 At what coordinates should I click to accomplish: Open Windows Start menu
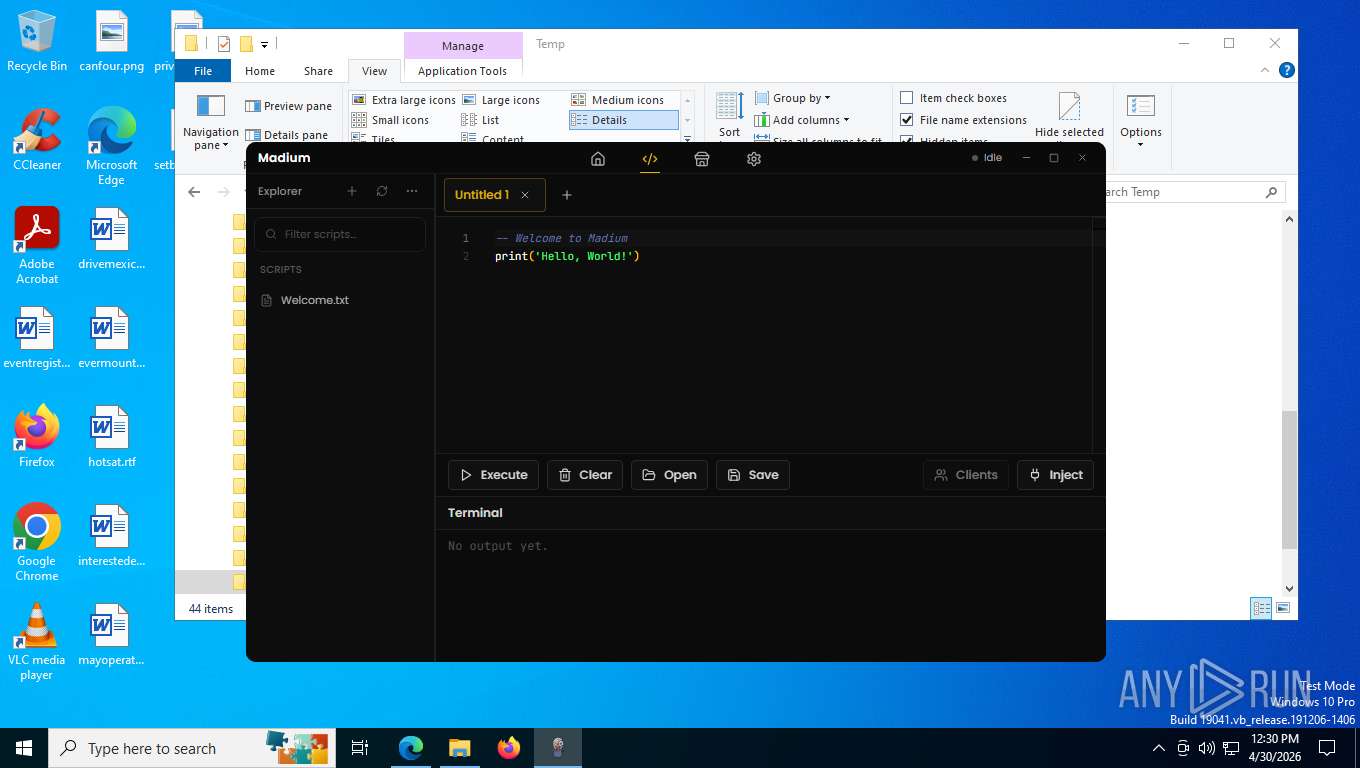pos(24,748)
